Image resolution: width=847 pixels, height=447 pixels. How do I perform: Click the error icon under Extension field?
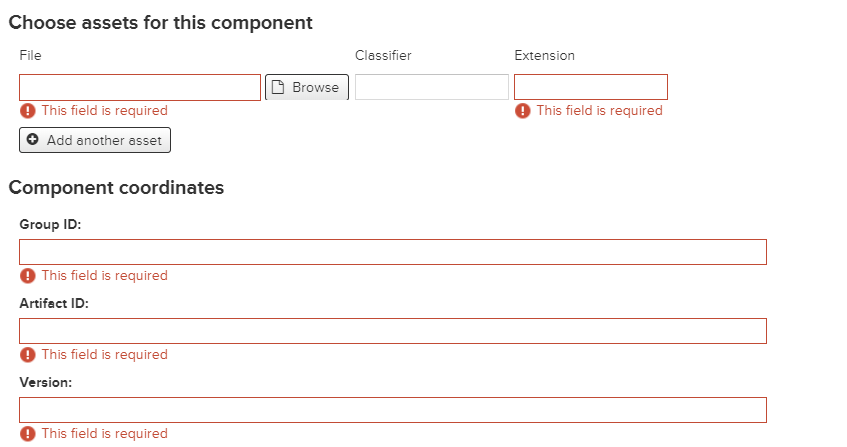click(523, 111)
